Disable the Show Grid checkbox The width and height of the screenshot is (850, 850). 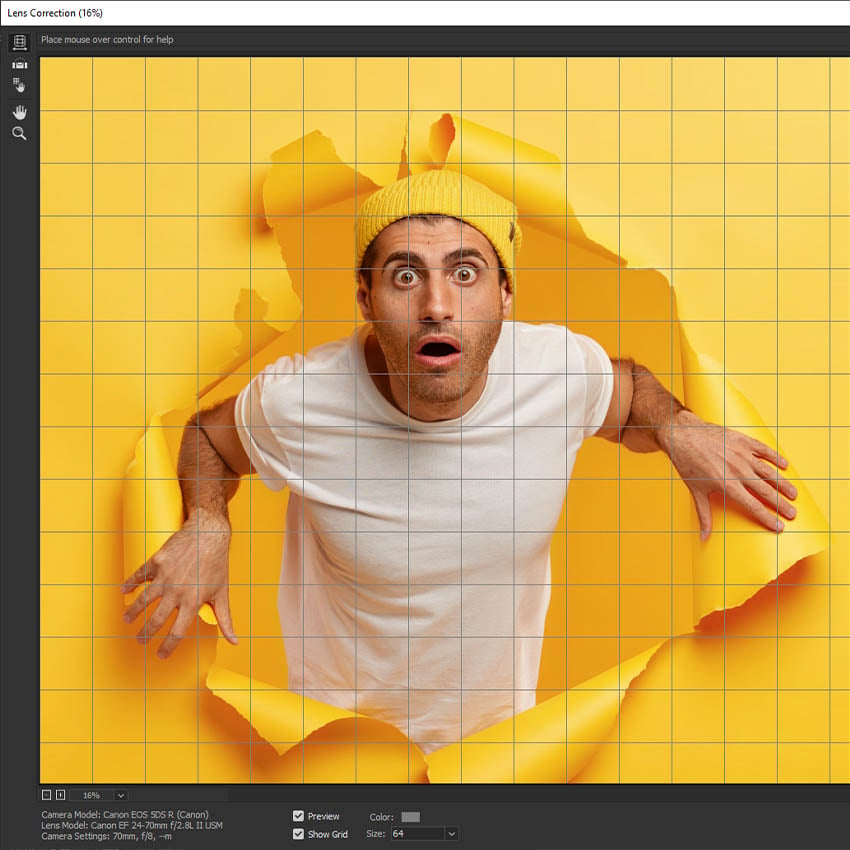pos(298,834)
